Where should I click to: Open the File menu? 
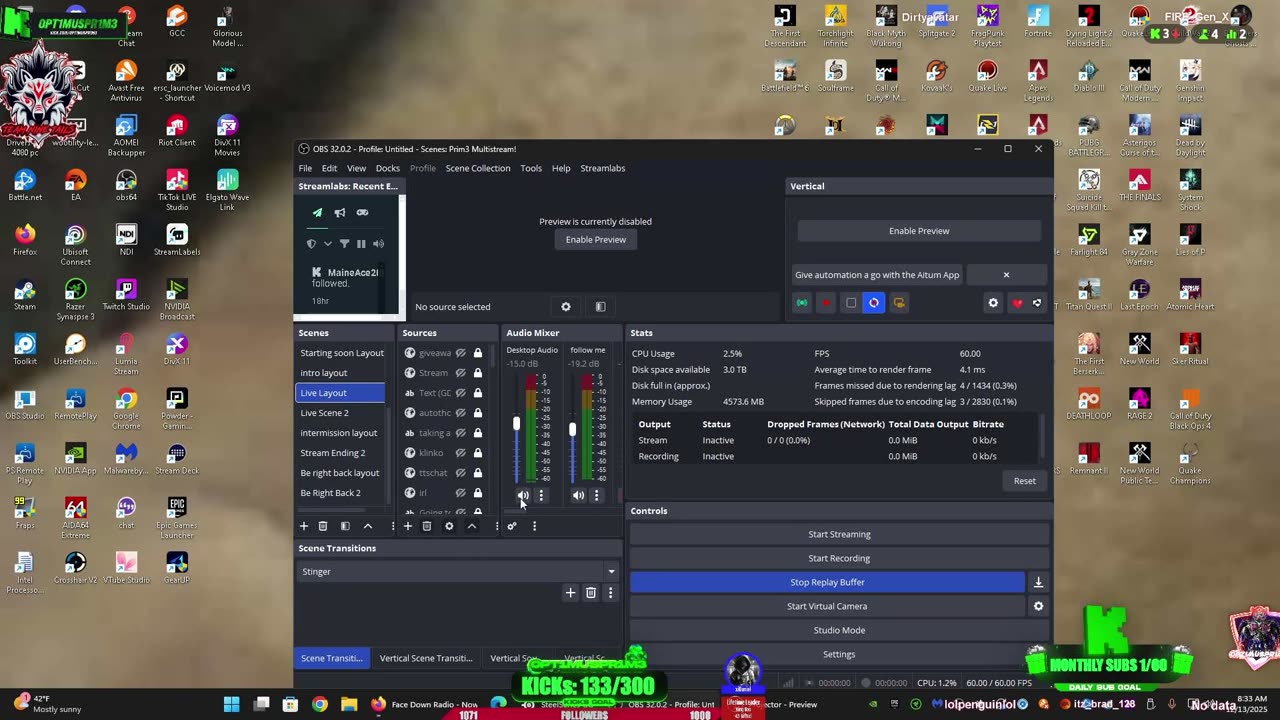(x=305, y=168)
